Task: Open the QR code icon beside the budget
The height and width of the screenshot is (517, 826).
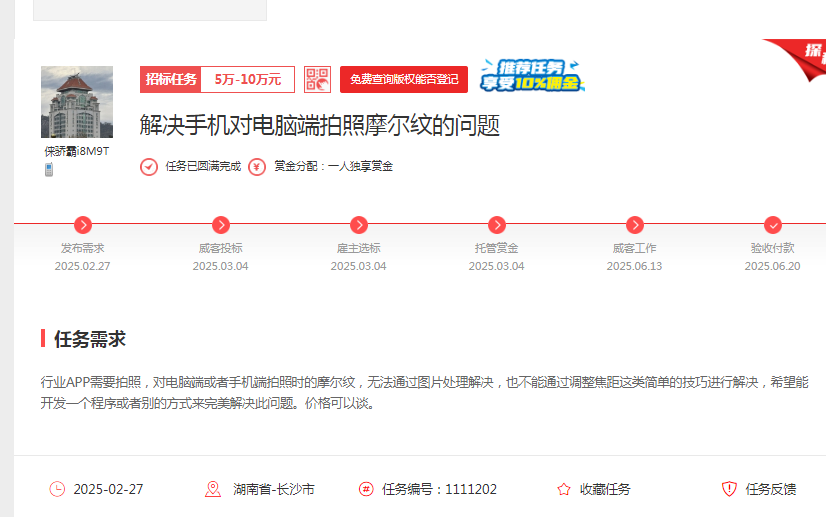Action: [317, 80]
